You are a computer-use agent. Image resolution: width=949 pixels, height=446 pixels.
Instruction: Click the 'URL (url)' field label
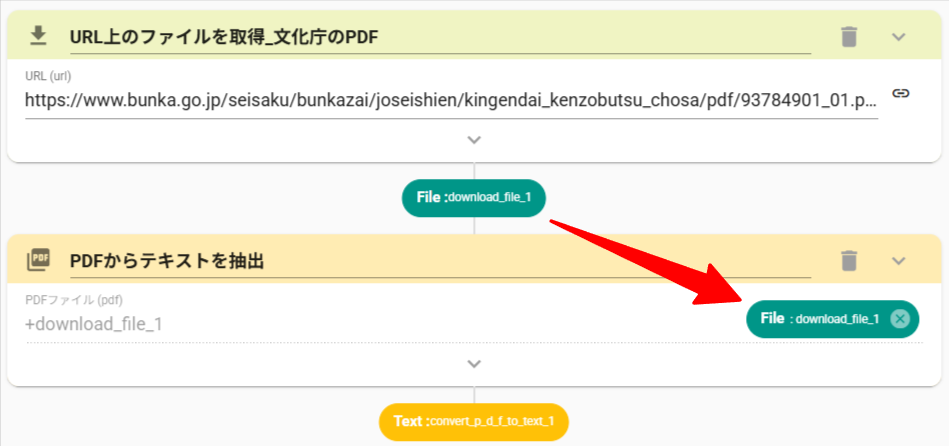tap(48, 76)
